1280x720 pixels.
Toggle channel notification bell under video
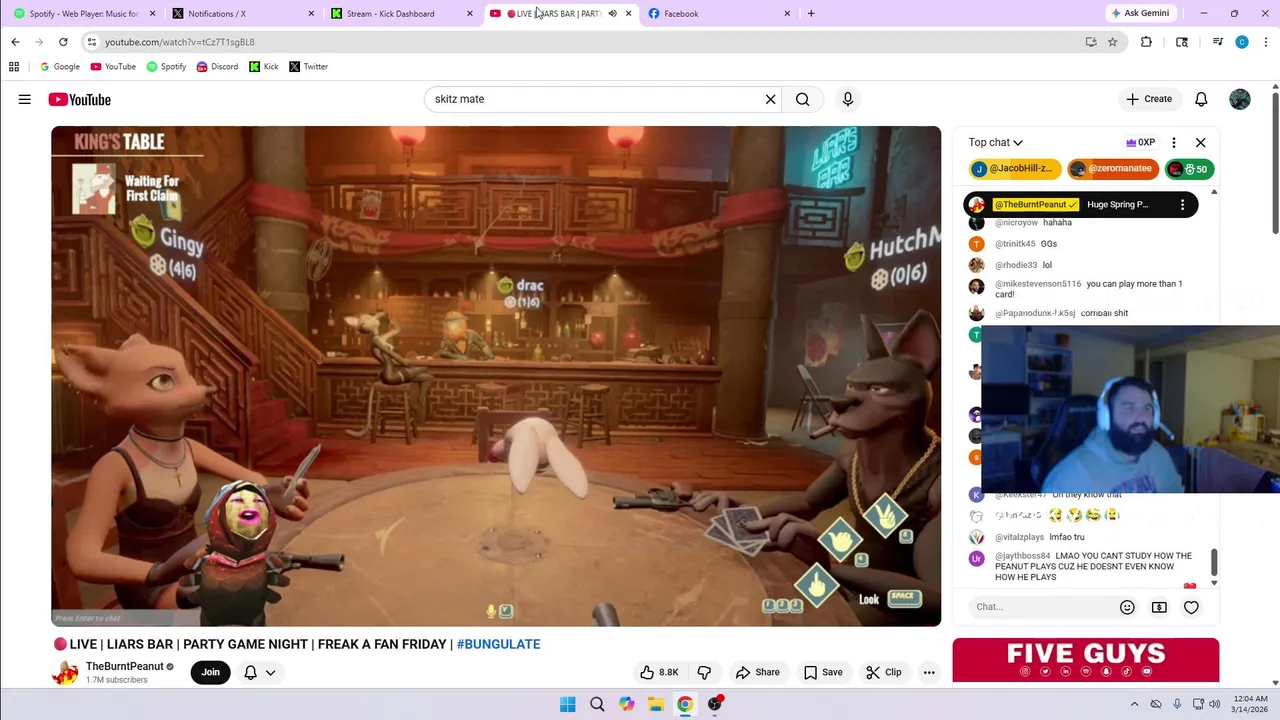click(251, 672)
